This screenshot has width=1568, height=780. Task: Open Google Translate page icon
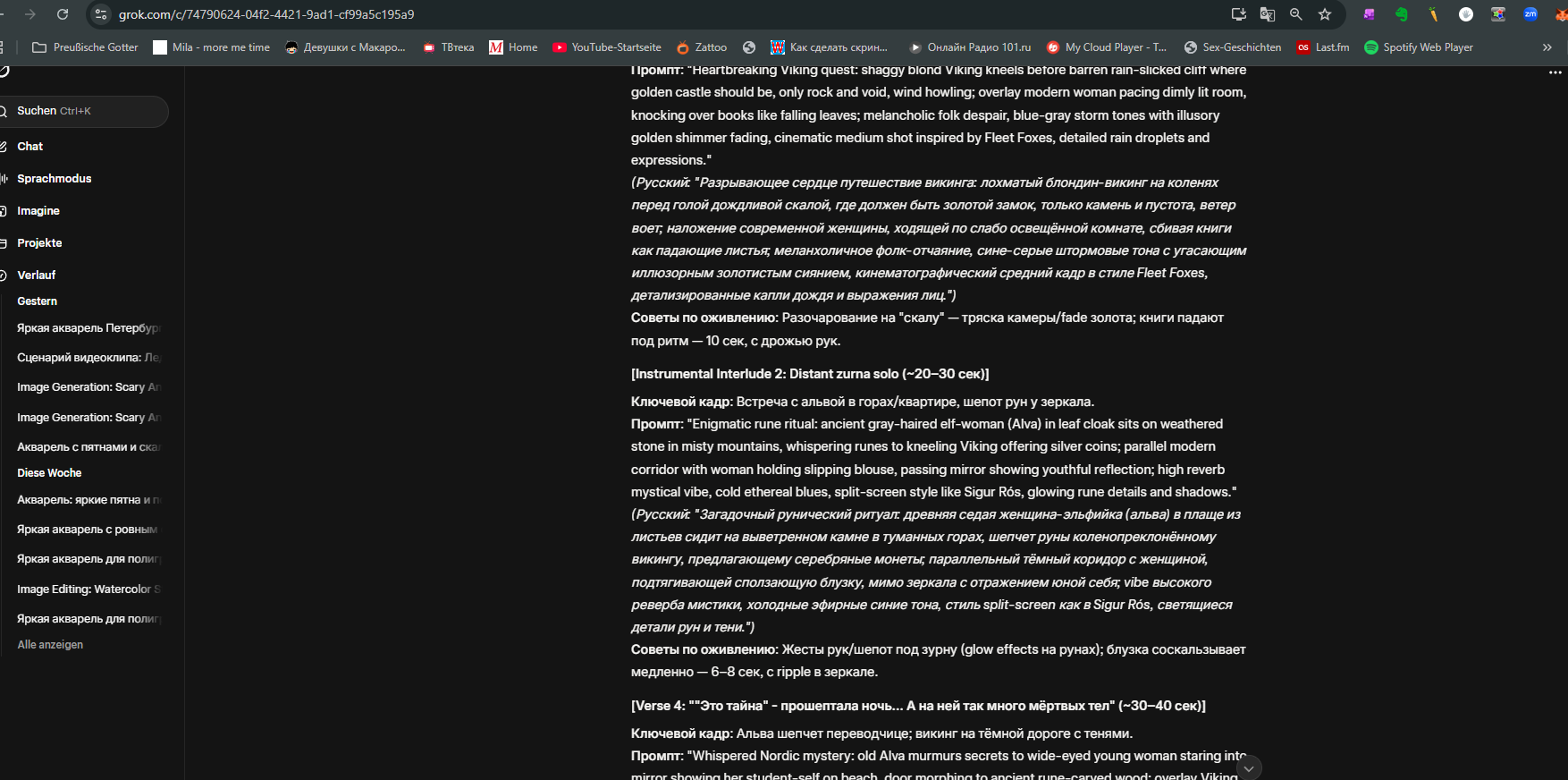tap(1267, 14)
